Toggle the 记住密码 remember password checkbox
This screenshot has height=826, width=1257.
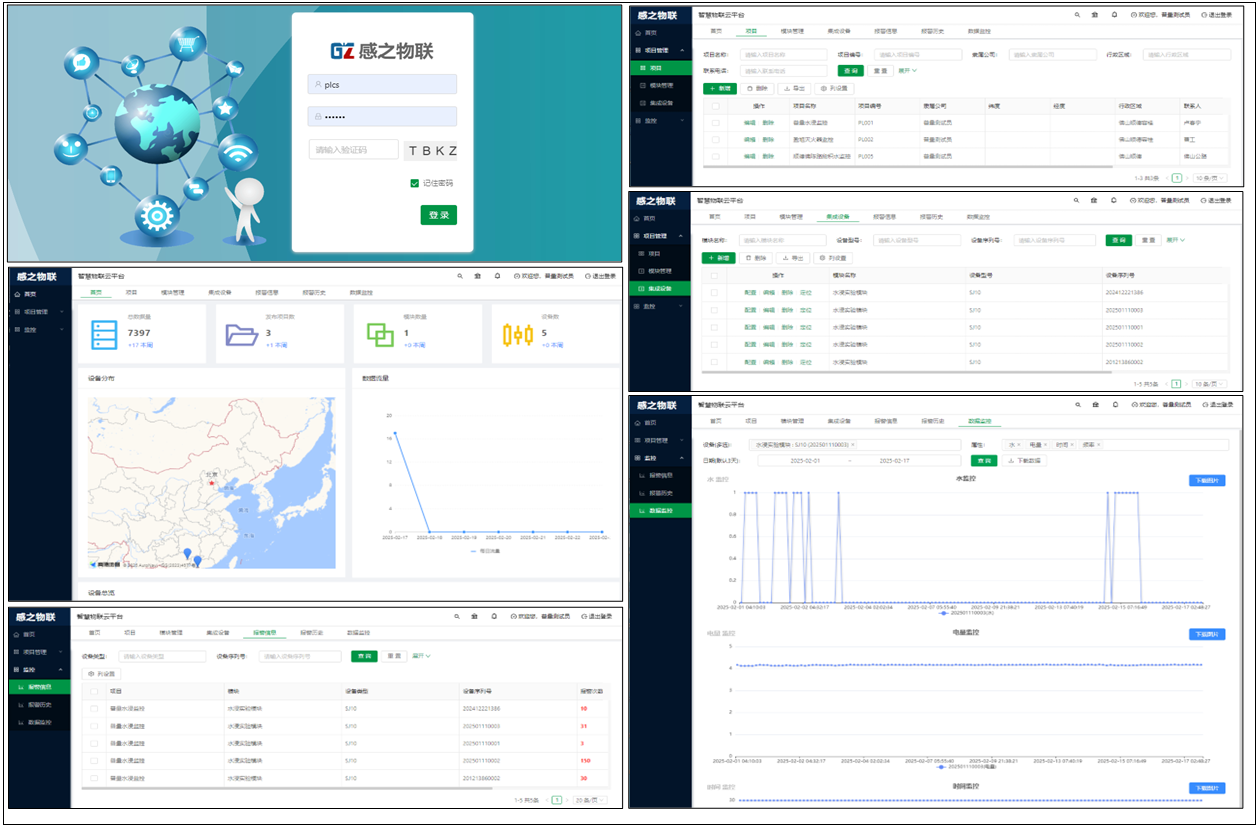414,183
